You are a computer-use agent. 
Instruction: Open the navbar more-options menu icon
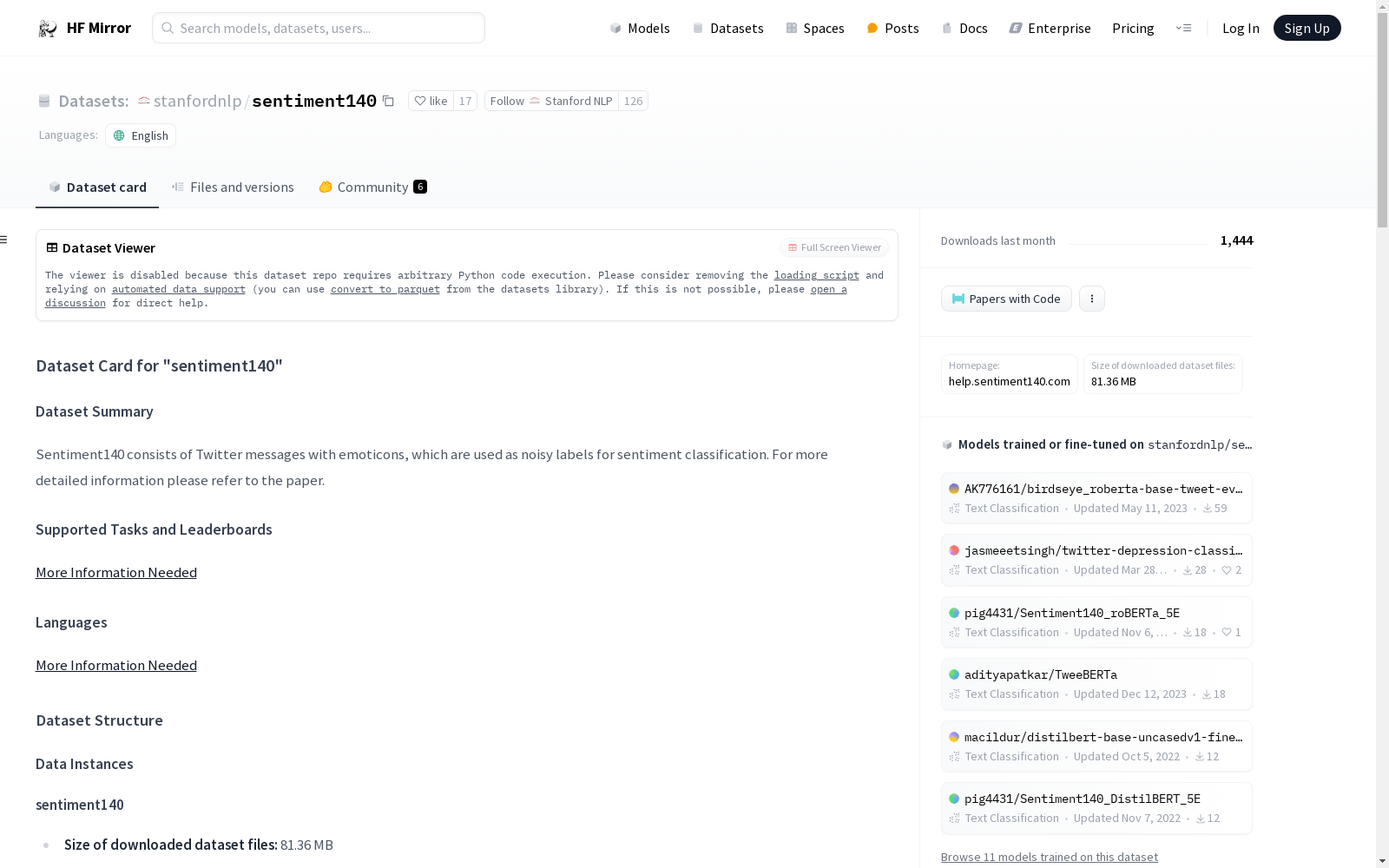pyautogui.click(x=1183, y=28)
